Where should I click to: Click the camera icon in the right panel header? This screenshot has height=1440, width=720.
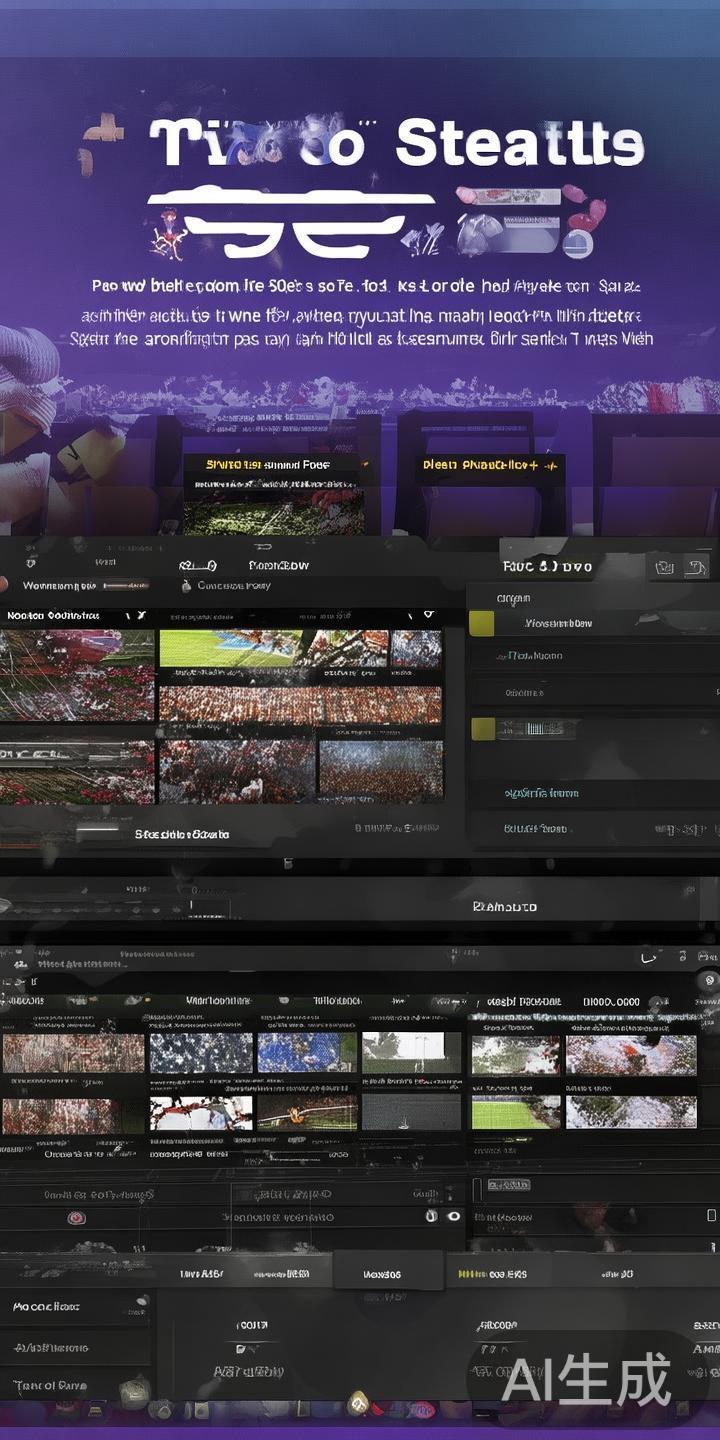click(663, 567)
